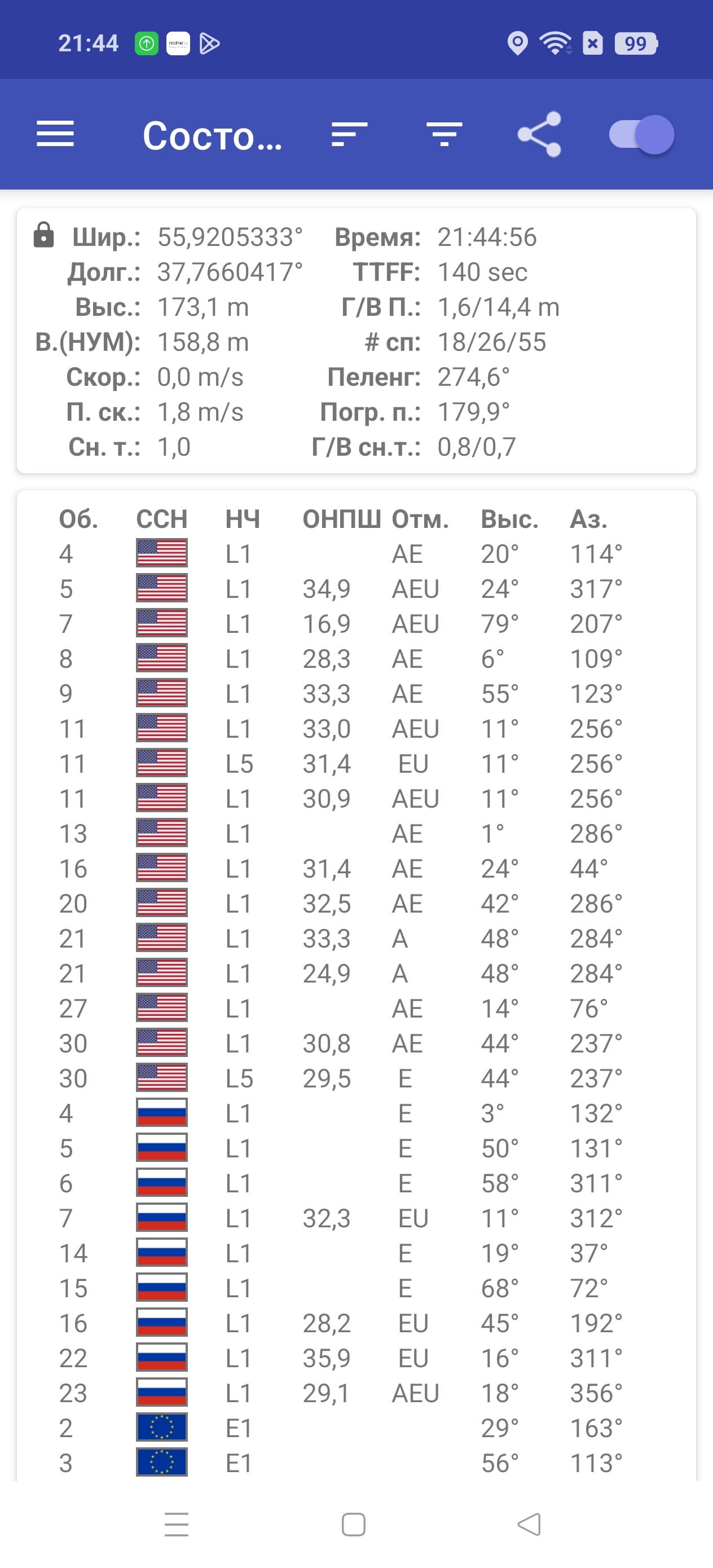The width and height of the screenshot is (713, 1568).
Task: Tap the latitude value 55,9205333°
Action: [x=230, y=237]
